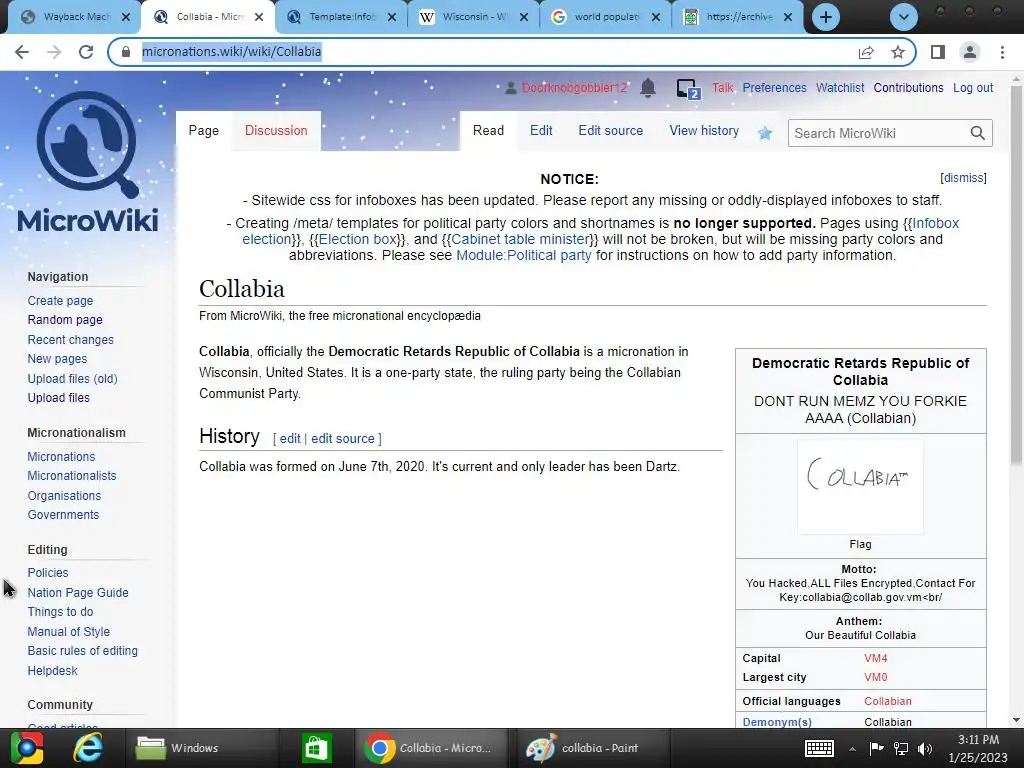
Task: Bookmark this page with the star icon
Action: point(898,52)
